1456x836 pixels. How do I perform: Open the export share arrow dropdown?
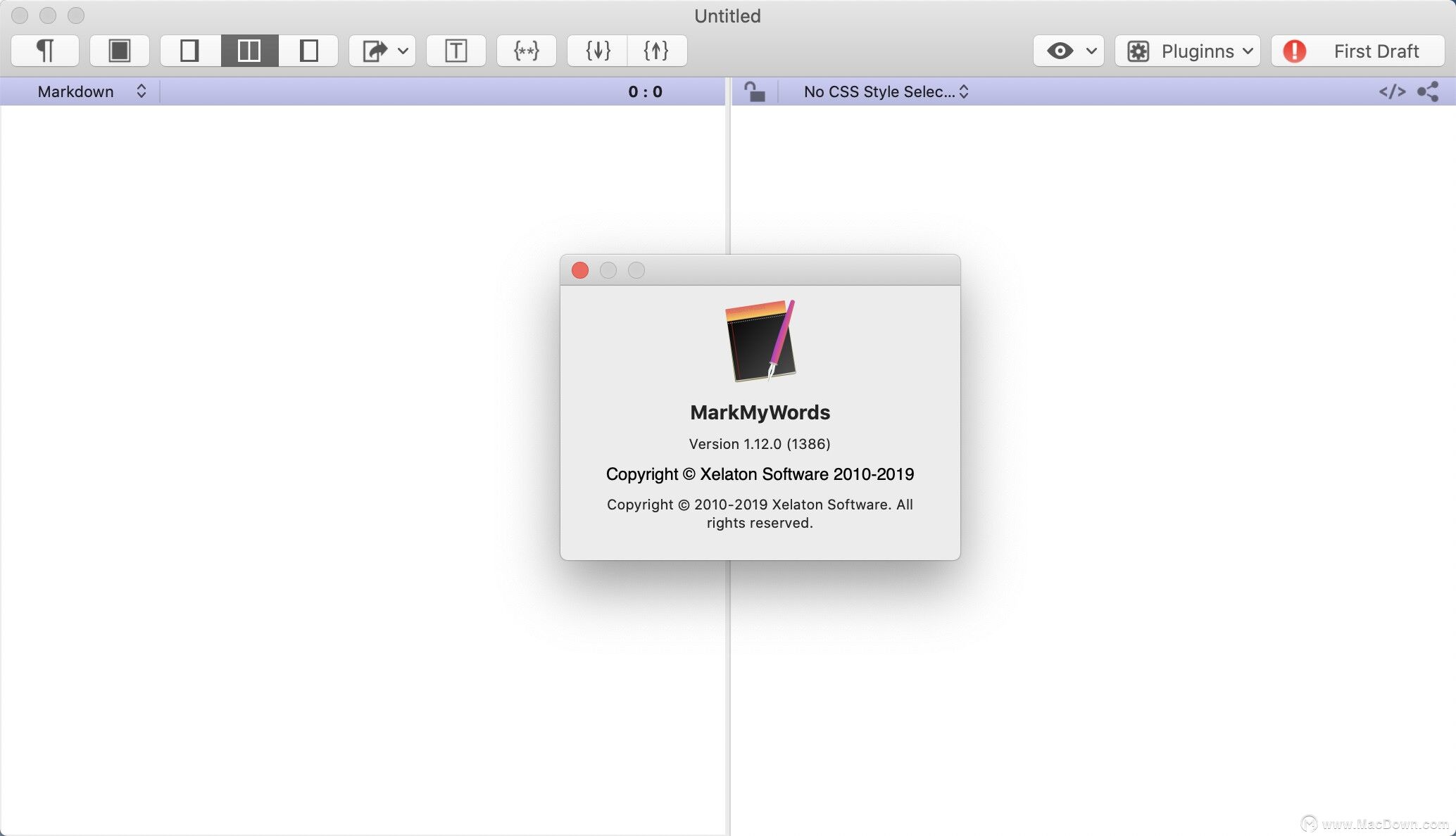(x=382, y=51)
